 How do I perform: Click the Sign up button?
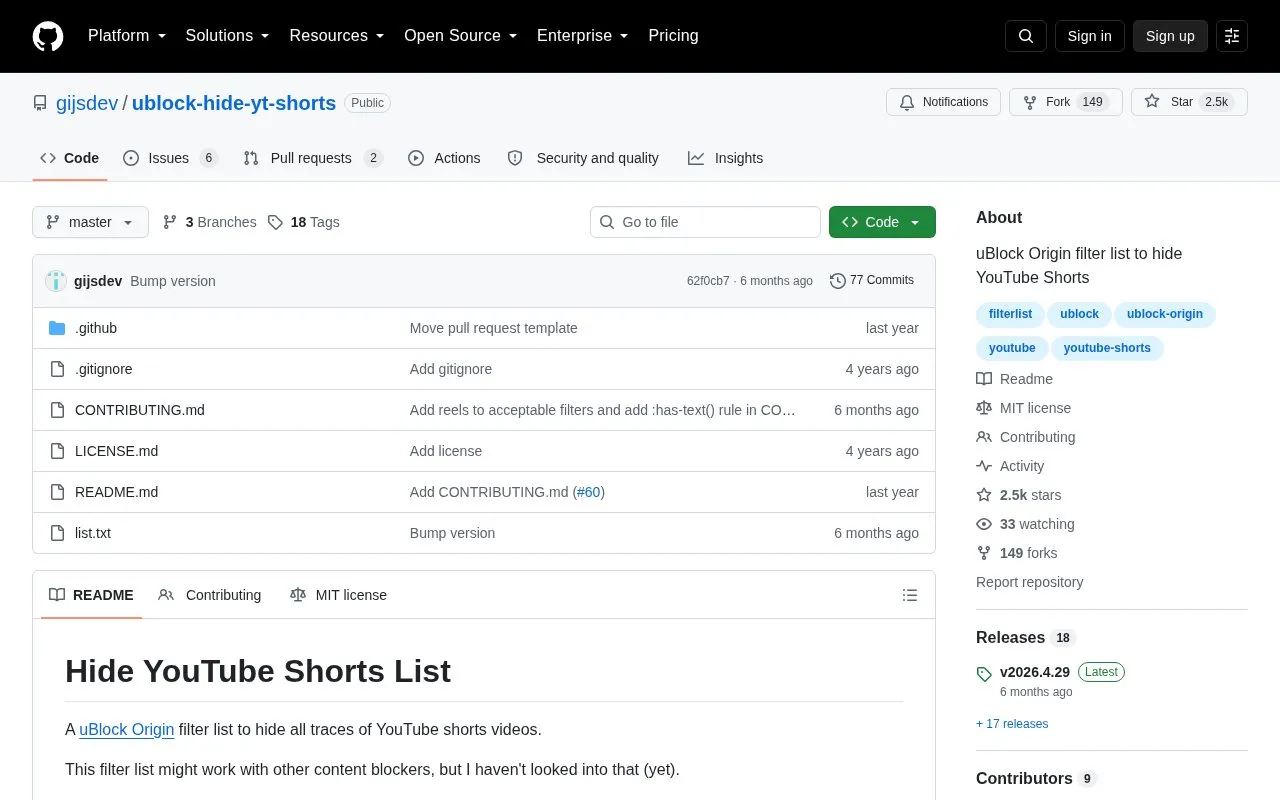(x=1170, y=36)
